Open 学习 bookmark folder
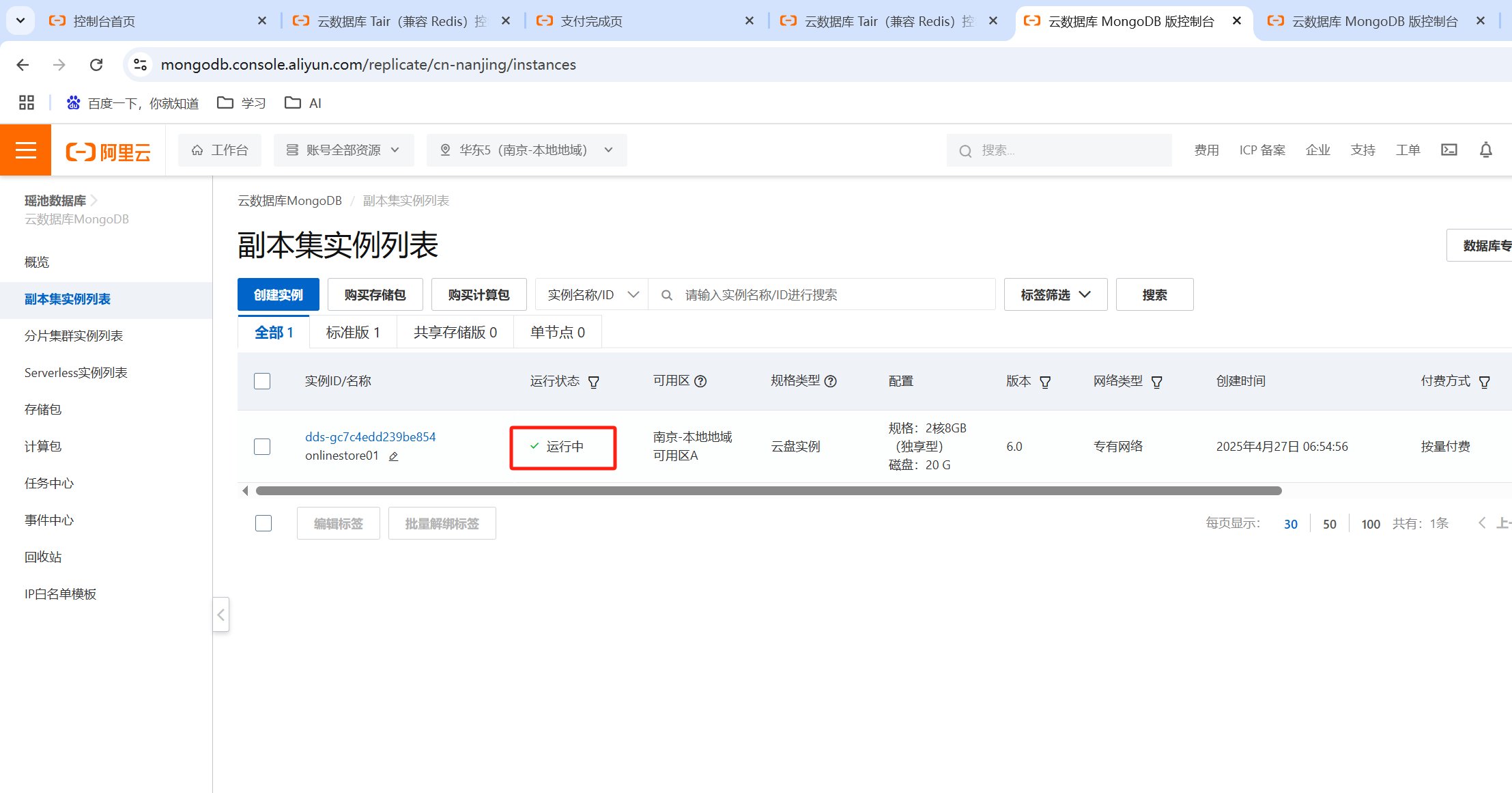The height and width of the screenshot is (793, 1512). pos(241,103)
